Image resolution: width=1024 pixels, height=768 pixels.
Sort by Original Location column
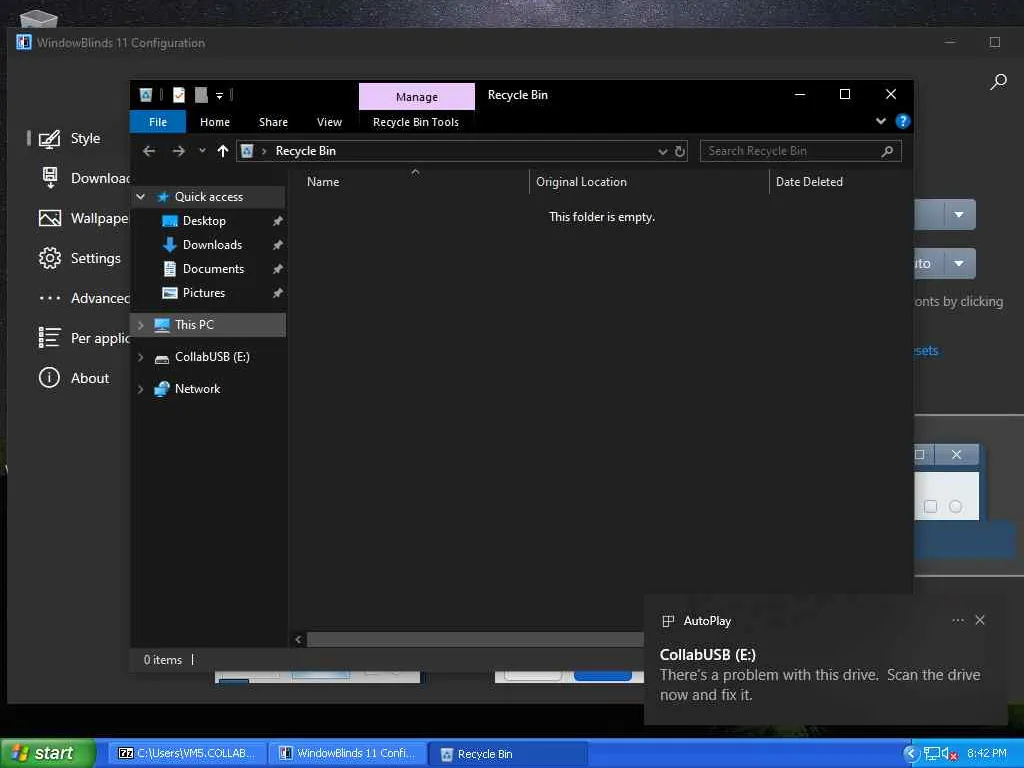[581, 182]
